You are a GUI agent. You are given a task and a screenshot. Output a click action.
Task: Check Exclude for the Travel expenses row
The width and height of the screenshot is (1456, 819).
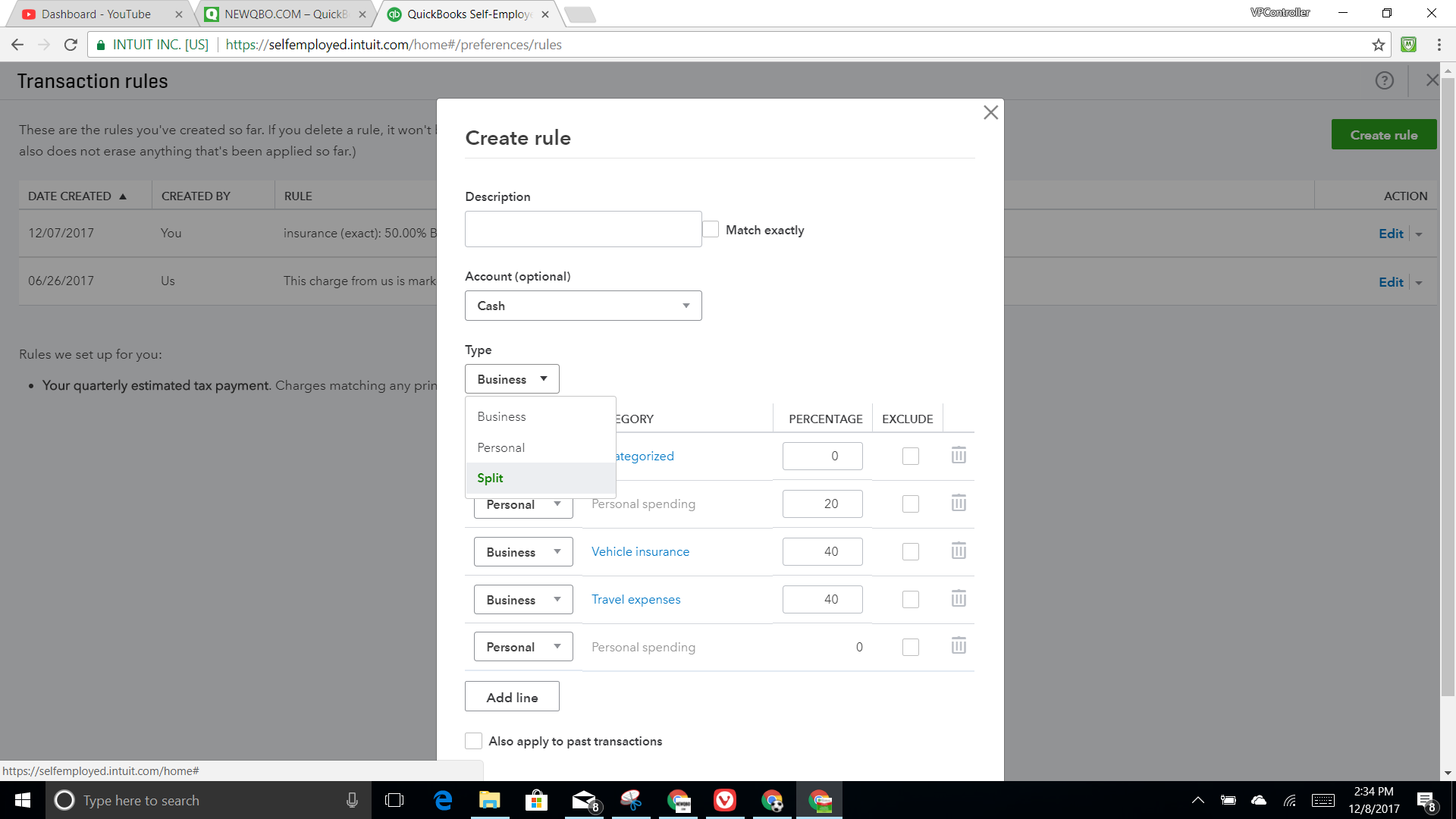910,599
